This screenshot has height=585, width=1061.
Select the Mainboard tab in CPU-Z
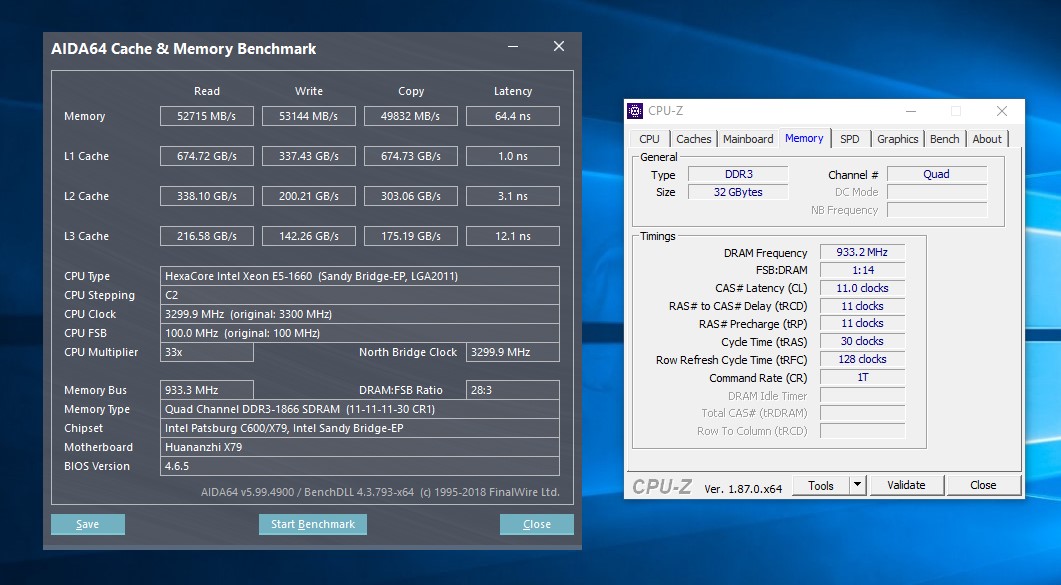point(748,139)
